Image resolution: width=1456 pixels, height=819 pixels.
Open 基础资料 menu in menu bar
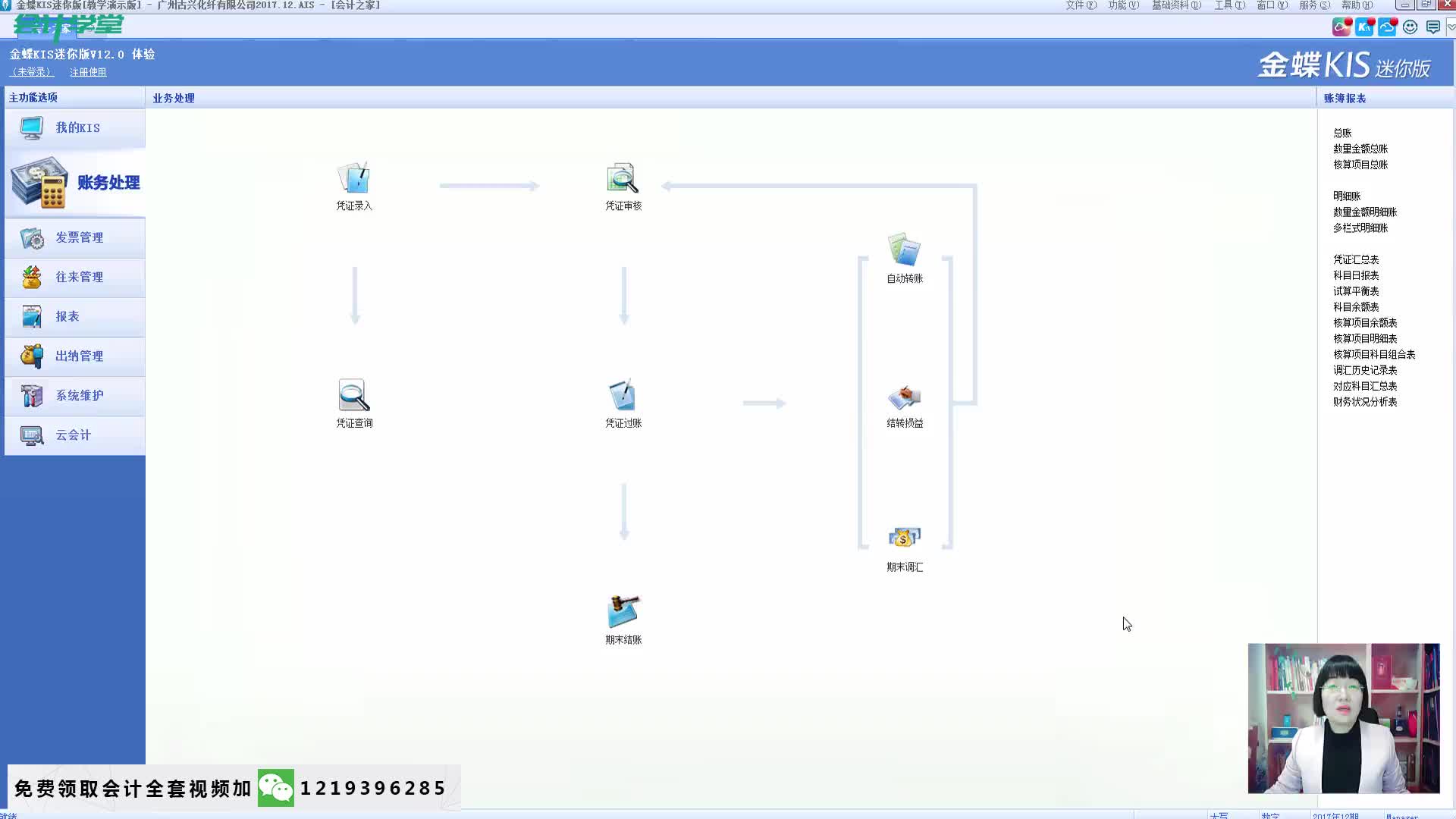tap(1176, 5)
